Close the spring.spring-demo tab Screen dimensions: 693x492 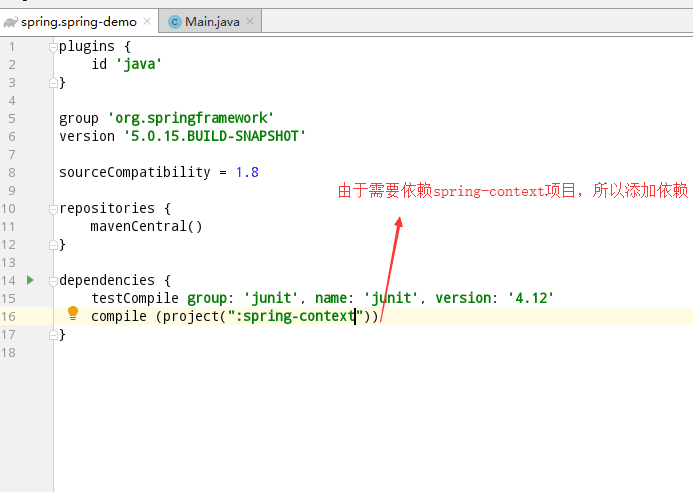(147, 21)
